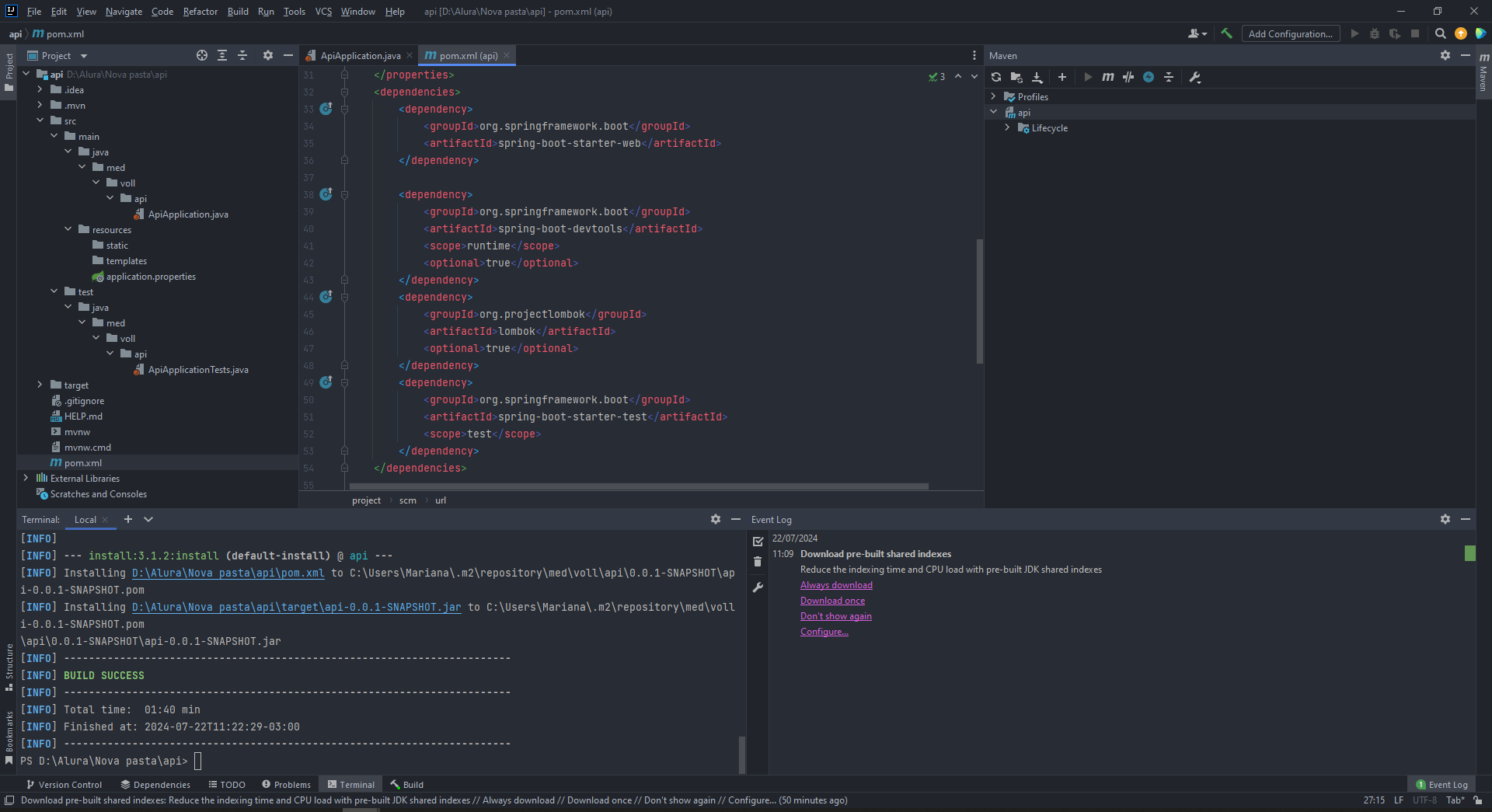
Task: Expand the .mvn folder
Action: pyautogui.click(x=40, y=105)
